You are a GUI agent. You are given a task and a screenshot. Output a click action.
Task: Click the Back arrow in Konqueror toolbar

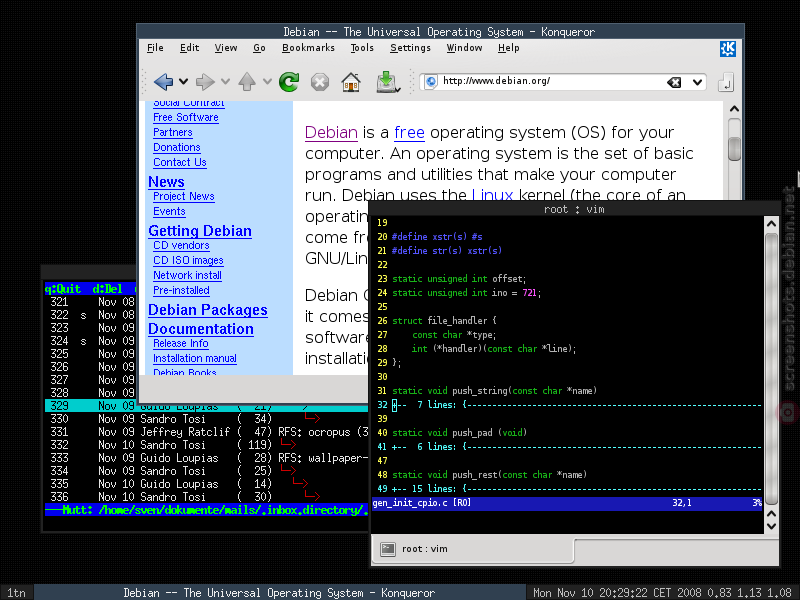click(x=163, y=82)
